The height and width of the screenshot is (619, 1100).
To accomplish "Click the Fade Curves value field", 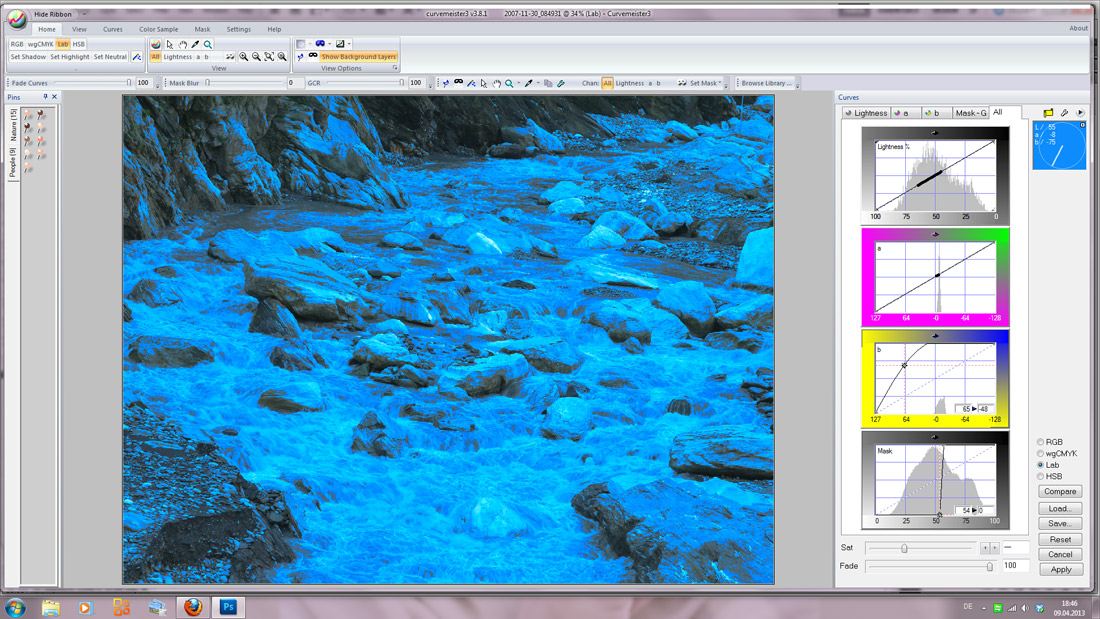I will pyautogui.click(x=143, y=83).
